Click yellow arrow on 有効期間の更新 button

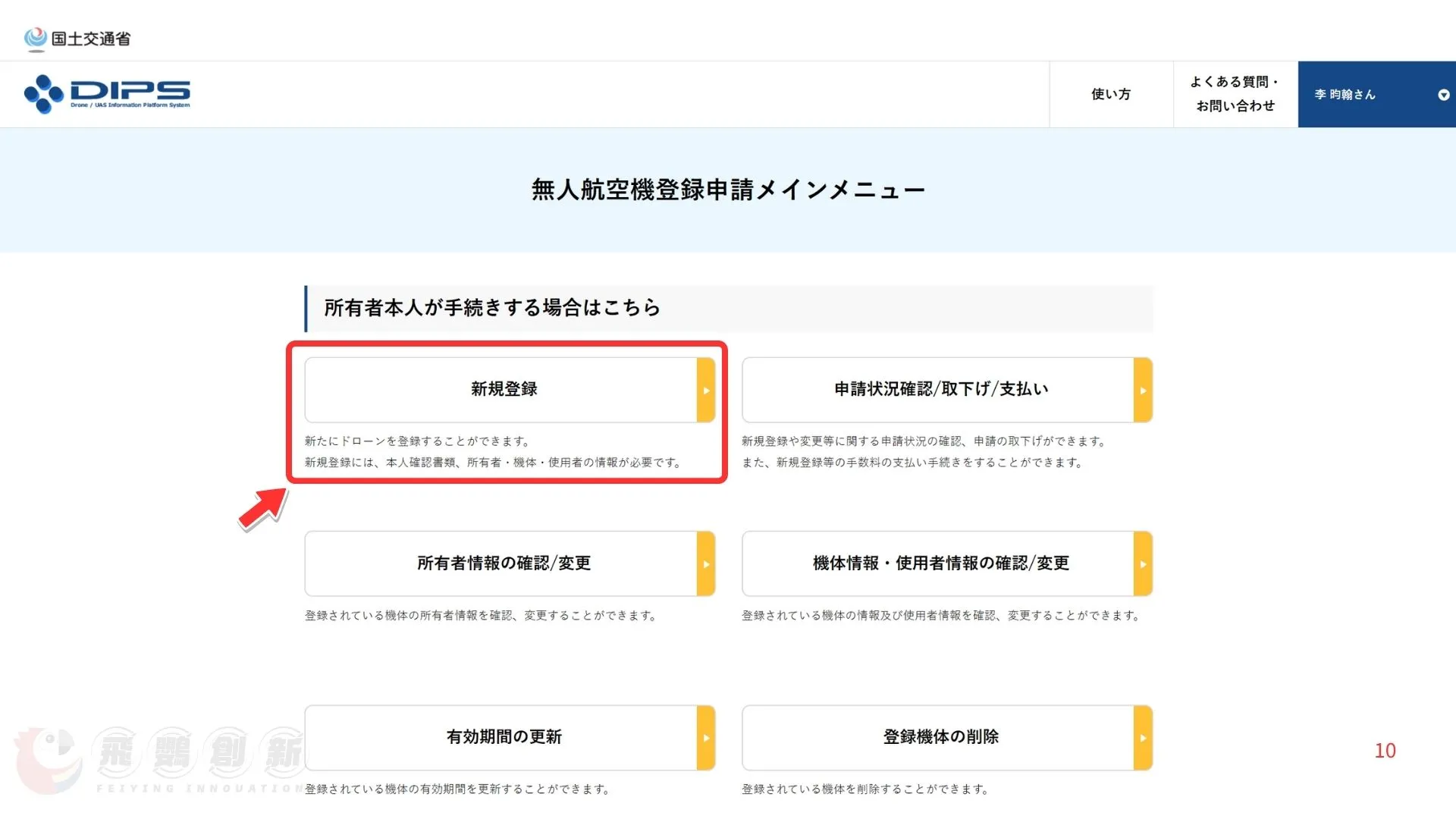click(706, 738)
